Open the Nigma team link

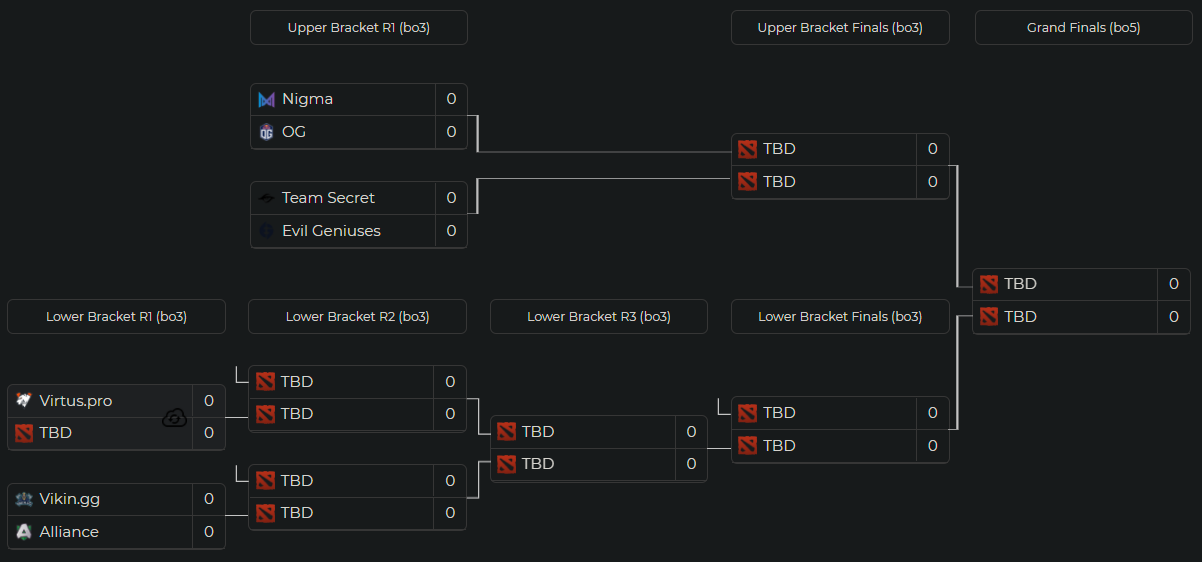(x=307, y=99)
